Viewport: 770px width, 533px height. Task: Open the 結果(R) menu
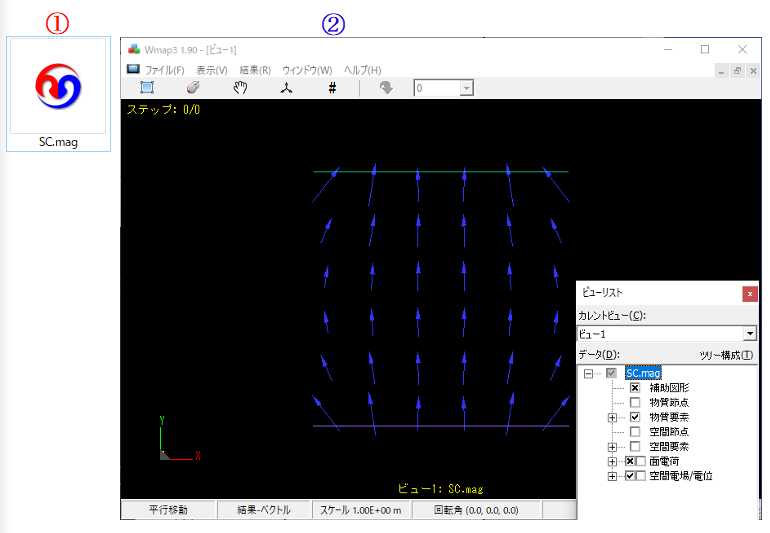[255, 70]
